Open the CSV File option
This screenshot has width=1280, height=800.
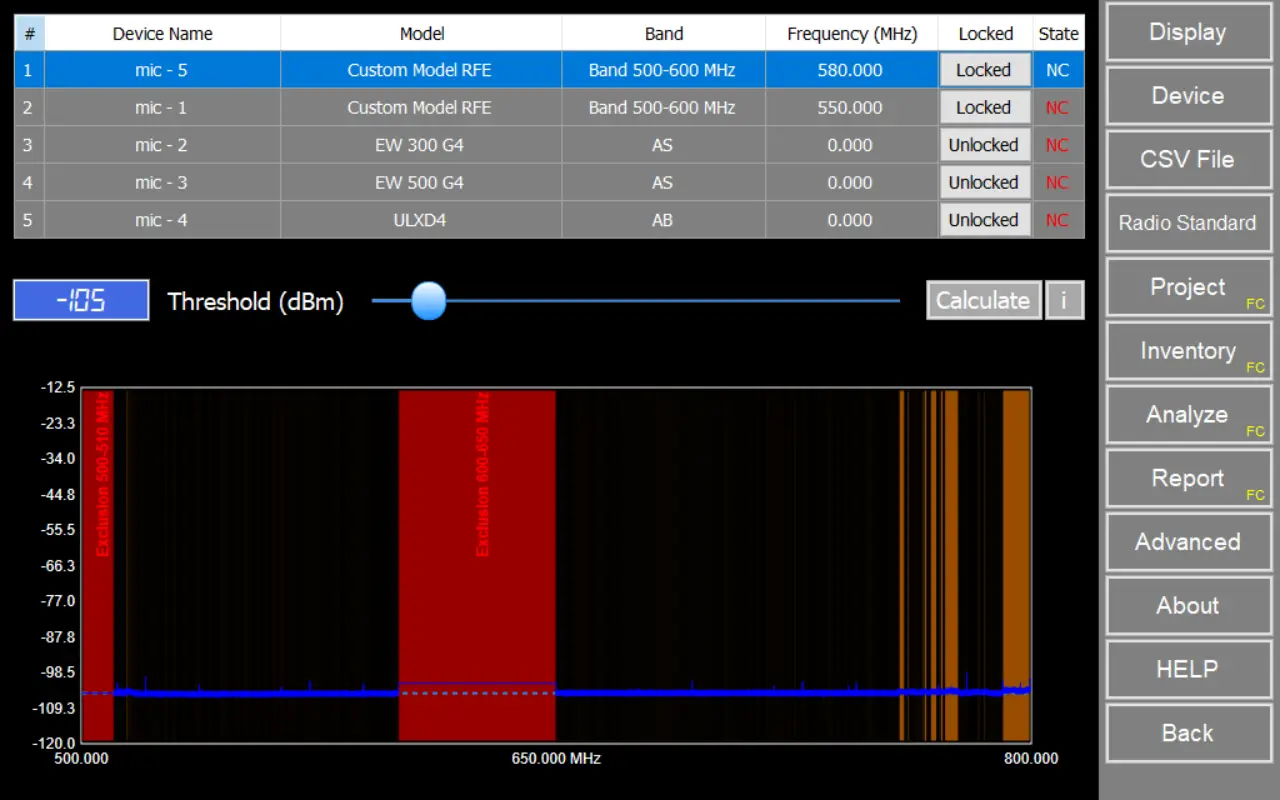[x=1187, y=160]
